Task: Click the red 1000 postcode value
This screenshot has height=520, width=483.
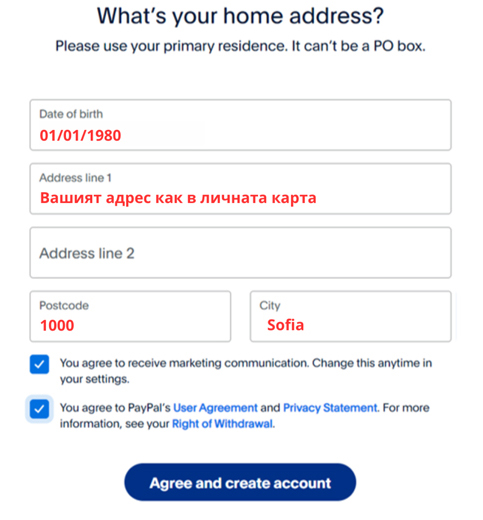Action: pos(57,325)
